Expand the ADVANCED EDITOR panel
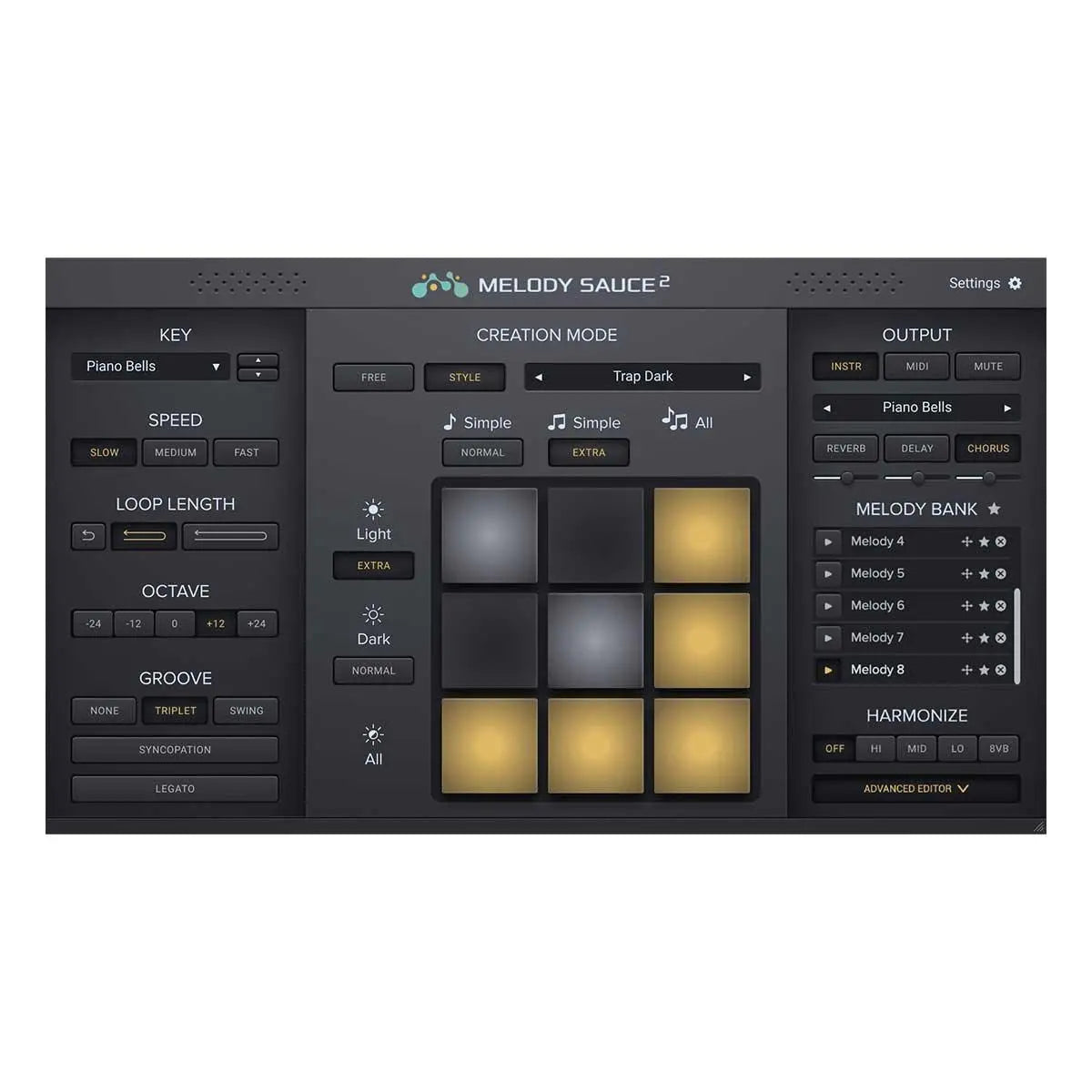The height and width of the screenshot is (1092, 1092). click(x=915, y=788)
